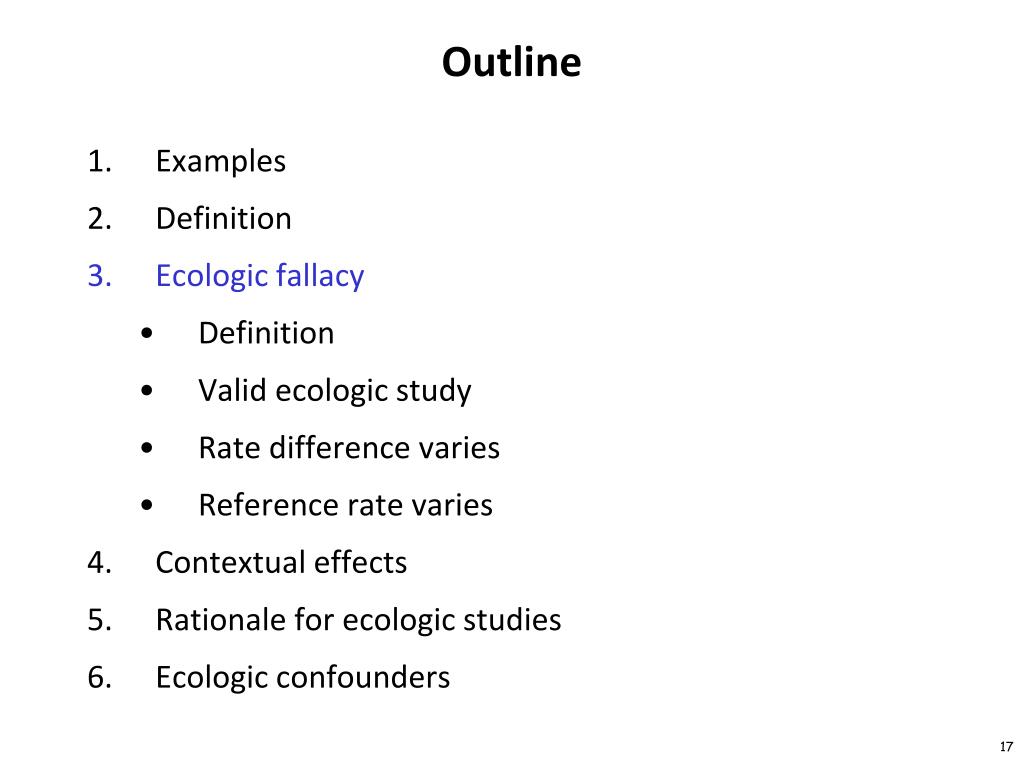Click the number 6 list marker
The width and height of the screenshot is (1024, 768).
[x=100, y=677]
